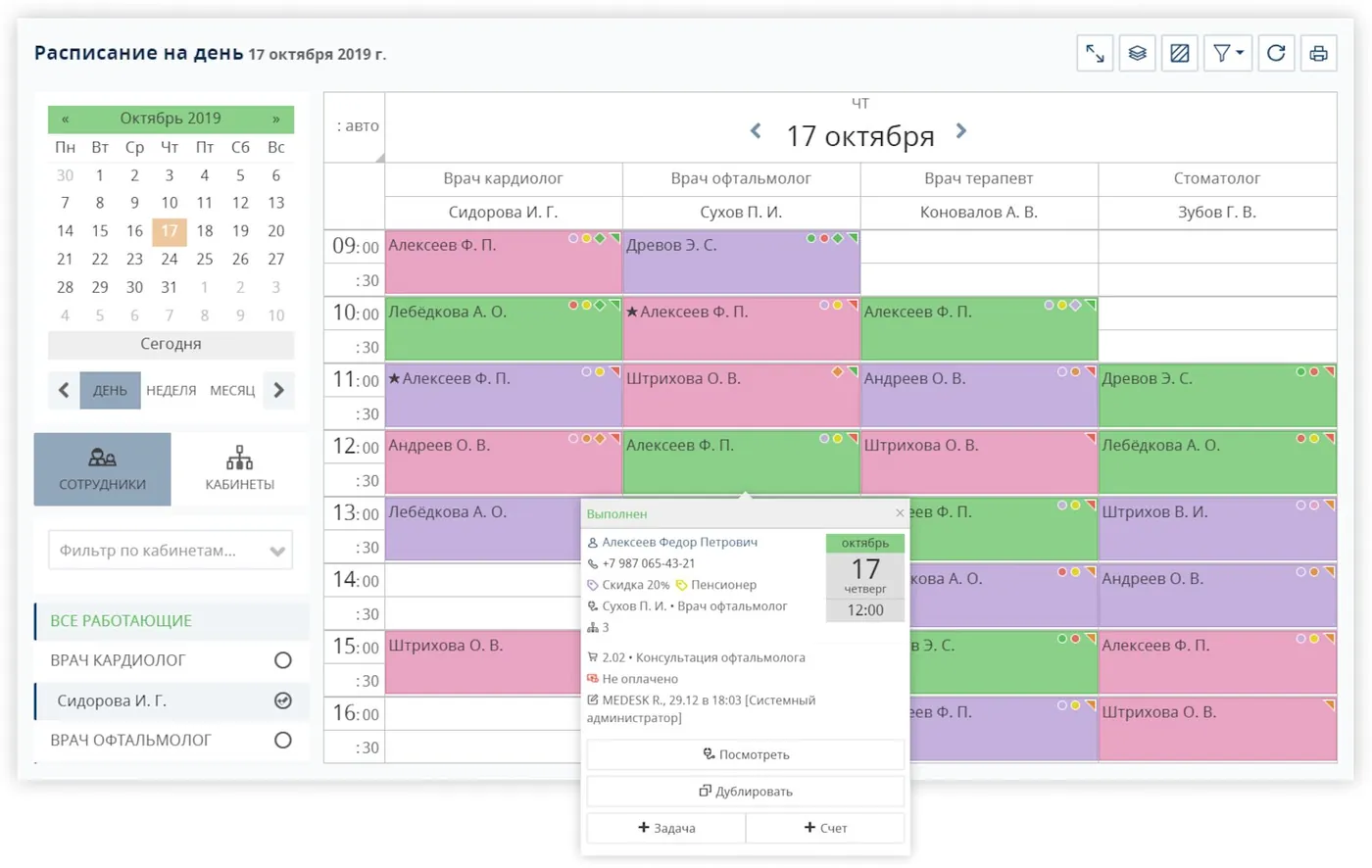Open Андреев О. В. 11:00 therapist appointment
Screen dimensions: 1372x868
979,395
